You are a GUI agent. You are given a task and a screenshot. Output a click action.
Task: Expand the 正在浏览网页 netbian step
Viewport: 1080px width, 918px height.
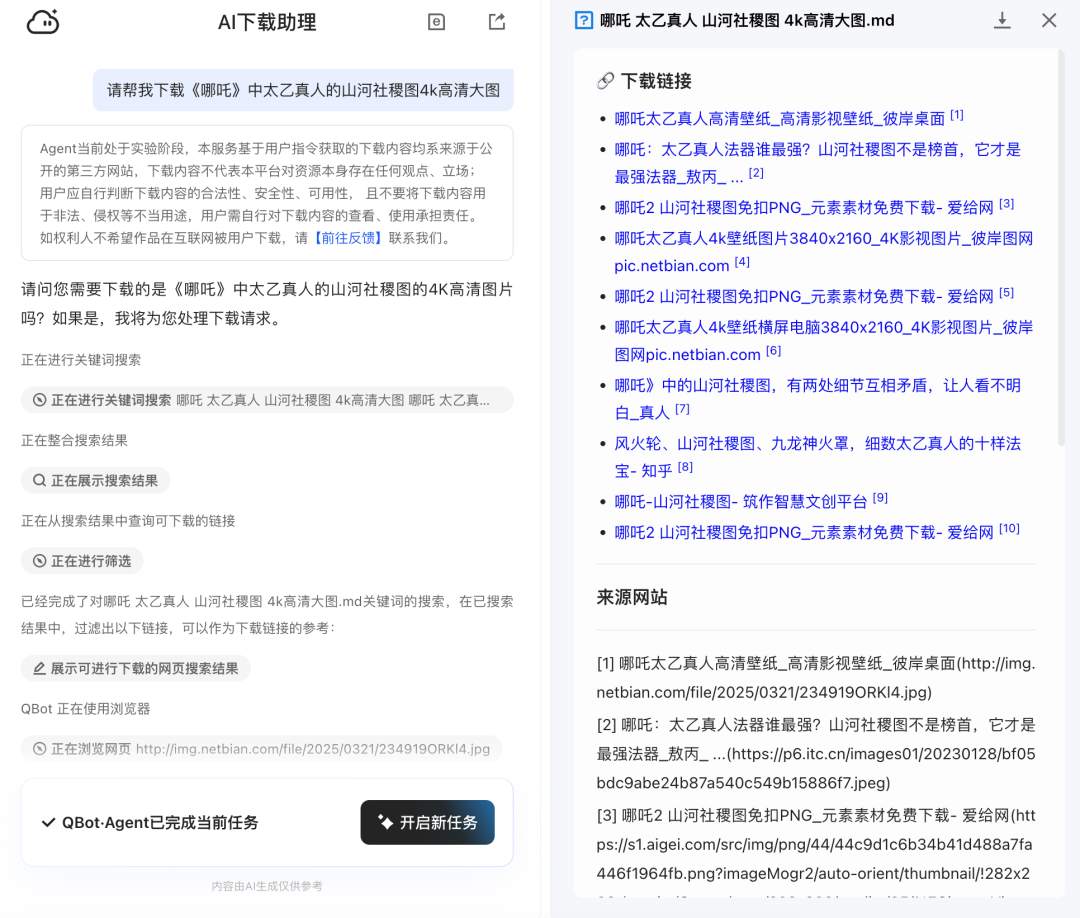point(261,749)
